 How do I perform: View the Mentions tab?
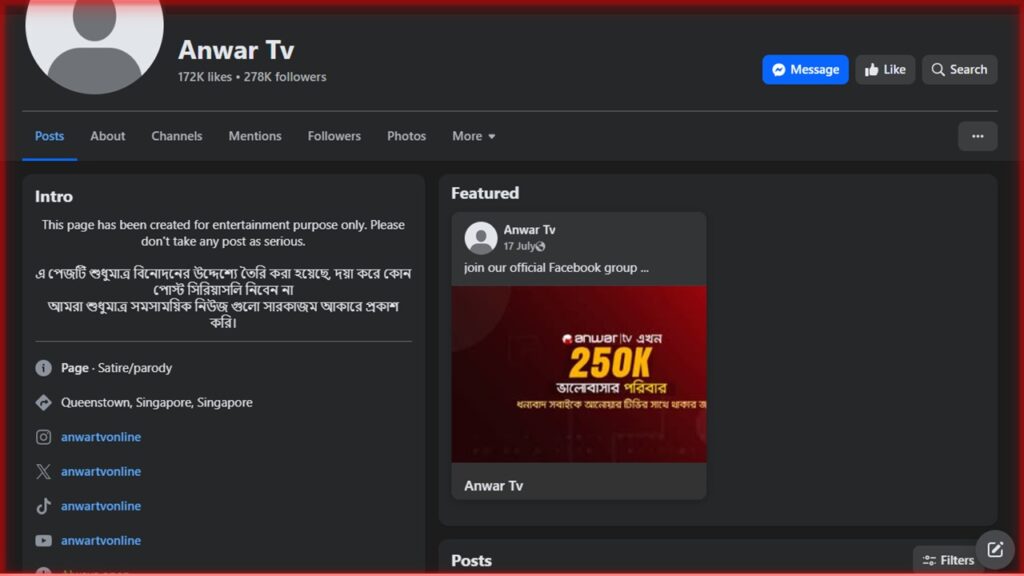[x=255, y=136]
